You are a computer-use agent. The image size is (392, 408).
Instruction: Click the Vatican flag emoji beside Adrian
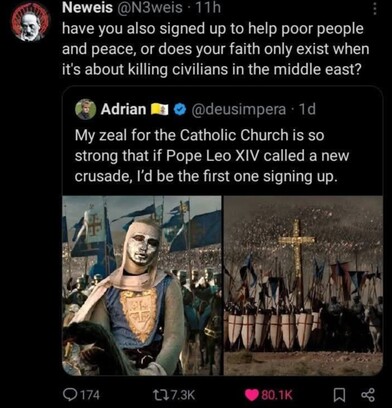[x=161, y=109]
